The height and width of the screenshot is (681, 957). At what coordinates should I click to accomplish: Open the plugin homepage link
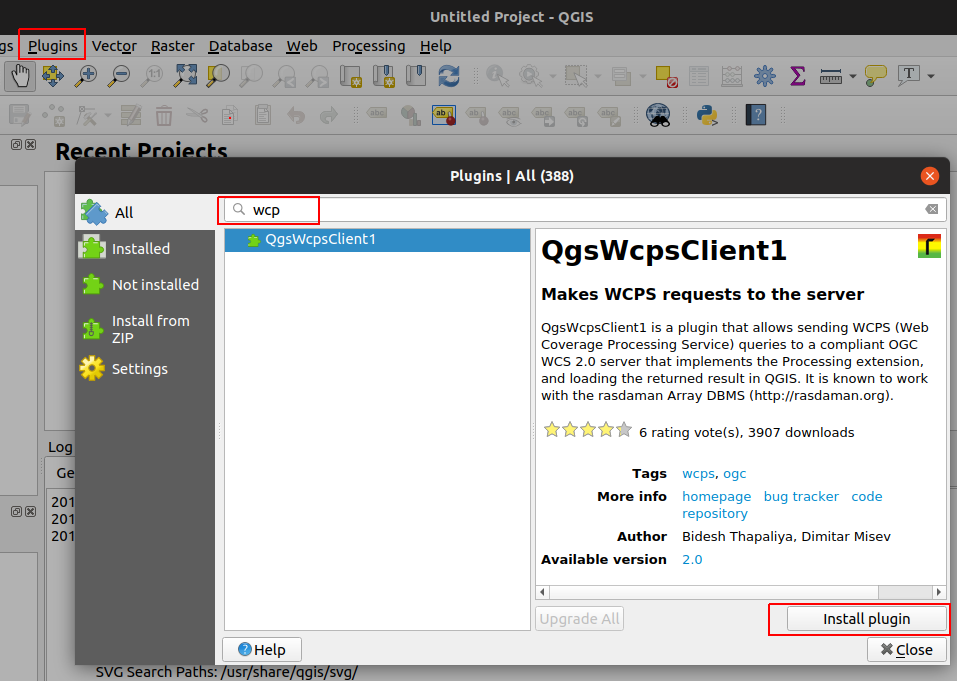tap(717, 497)
